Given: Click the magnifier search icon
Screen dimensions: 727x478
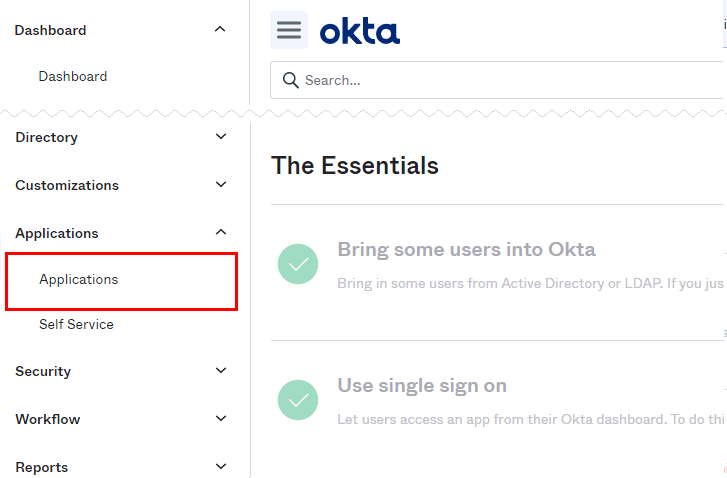Looking at the screenshot, I should click(x=291, y=80).
